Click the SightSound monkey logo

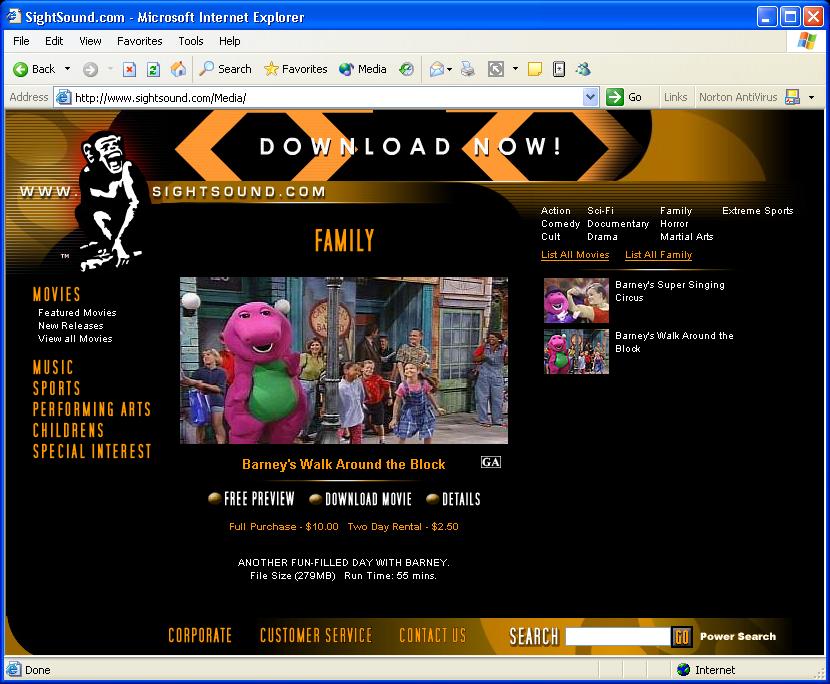click(110, 201)
